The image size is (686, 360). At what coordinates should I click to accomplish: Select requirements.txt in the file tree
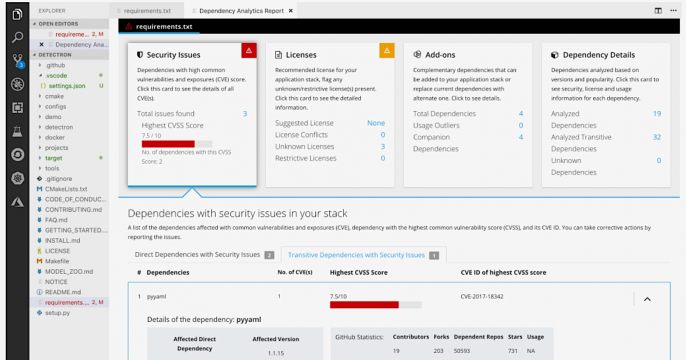(x=70, y=302)
